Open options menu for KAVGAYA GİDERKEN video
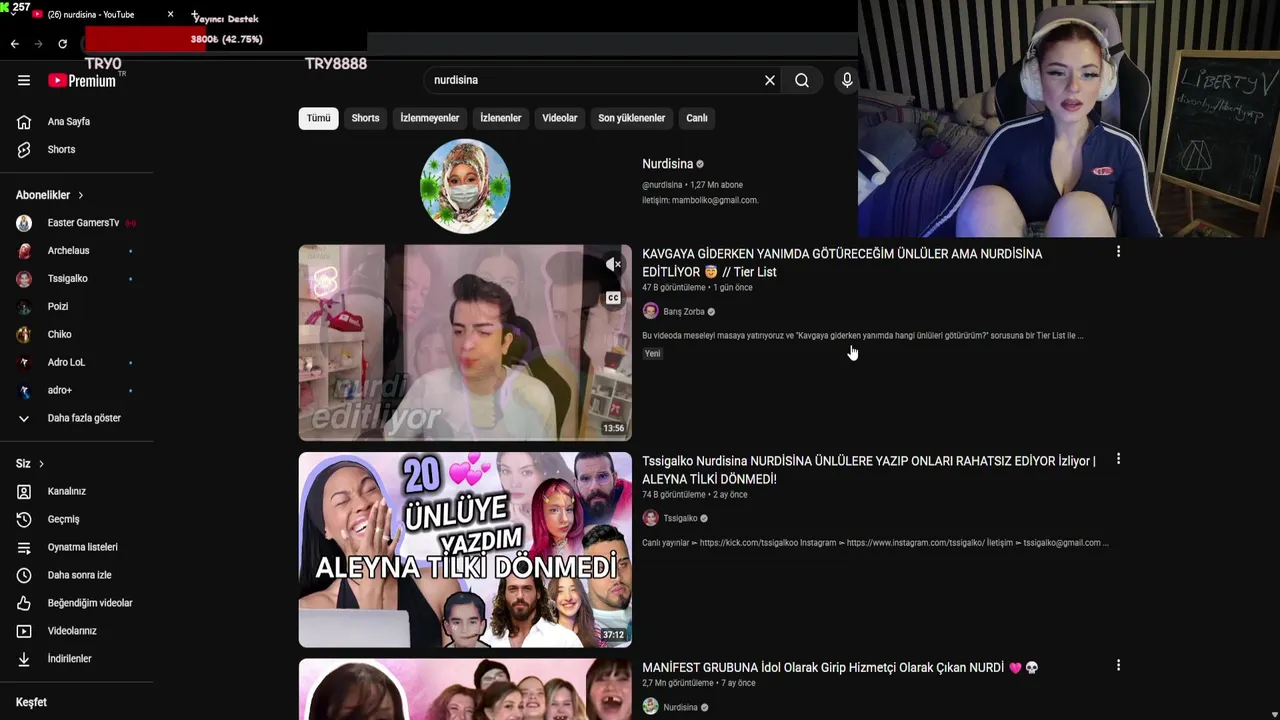The image size is (1280, 720). click(x=1118, y=252)
